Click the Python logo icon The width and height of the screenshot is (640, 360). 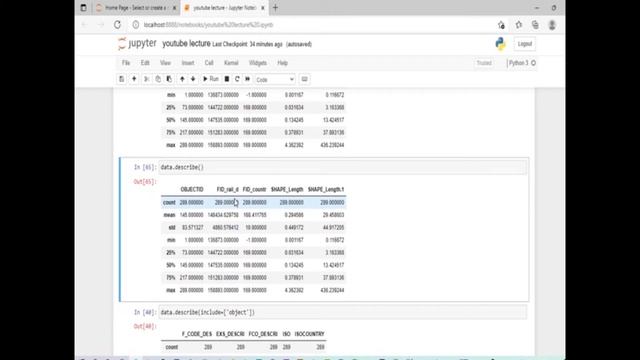500,44
